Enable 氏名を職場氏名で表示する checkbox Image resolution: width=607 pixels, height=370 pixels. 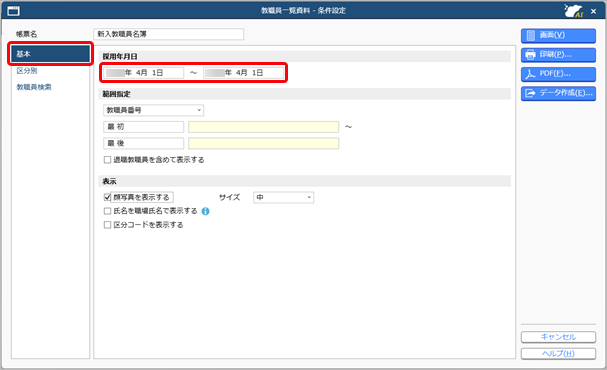[107, 211]
